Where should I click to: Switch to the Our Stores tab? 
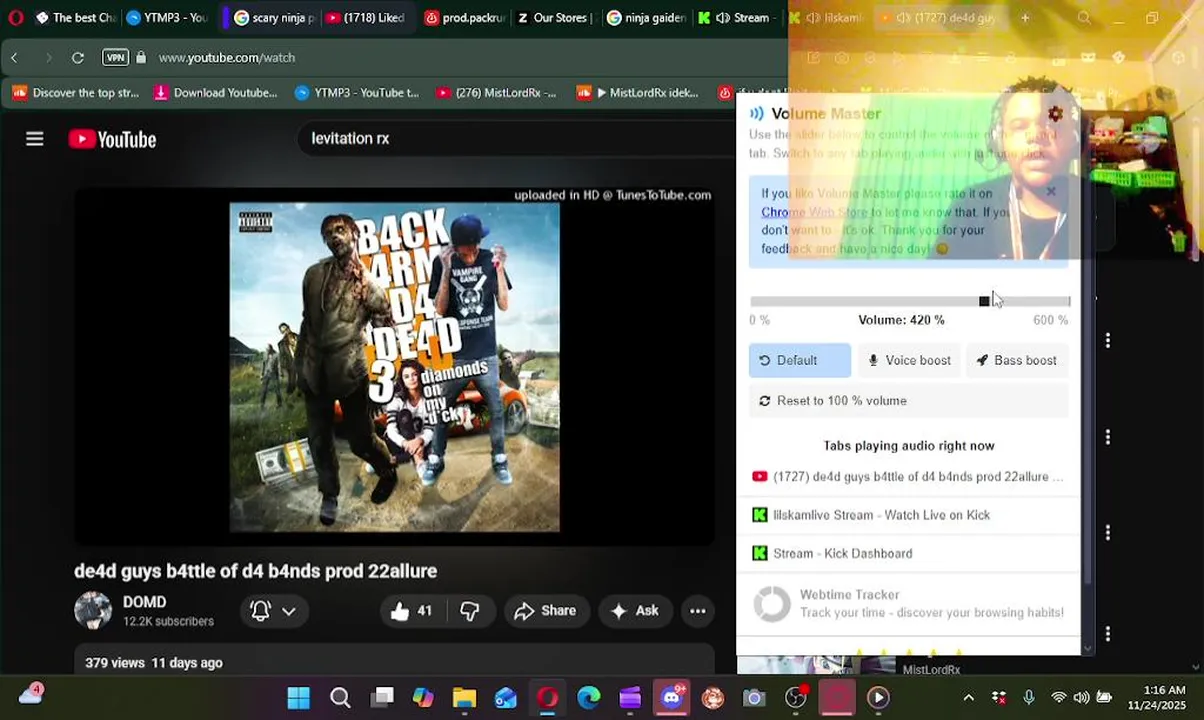click(555, 18)
